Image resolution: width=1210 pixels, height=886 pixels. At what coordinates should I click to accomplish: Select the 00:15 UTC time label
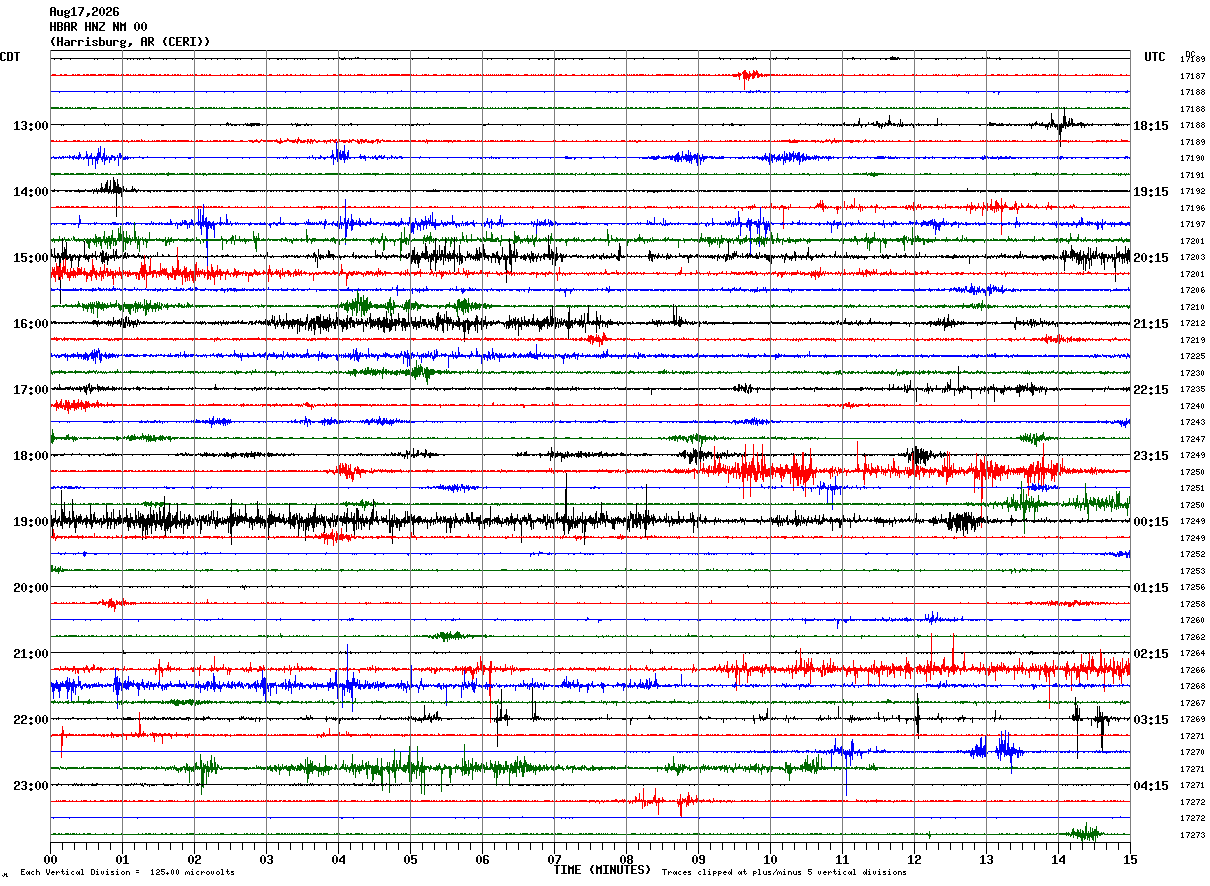(1151, 522)
